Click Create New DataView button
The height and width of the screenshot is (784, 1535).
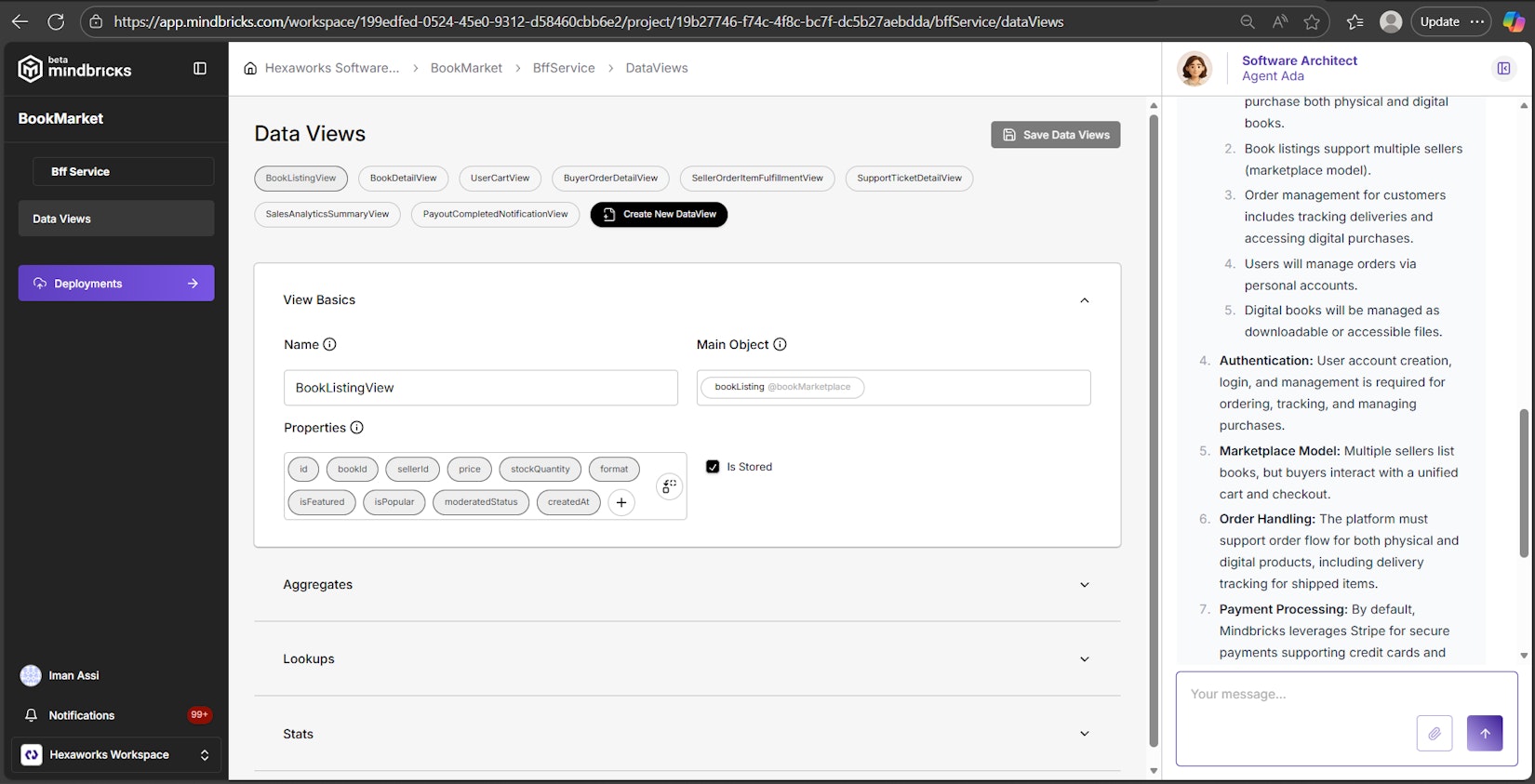tap(659, 215)
